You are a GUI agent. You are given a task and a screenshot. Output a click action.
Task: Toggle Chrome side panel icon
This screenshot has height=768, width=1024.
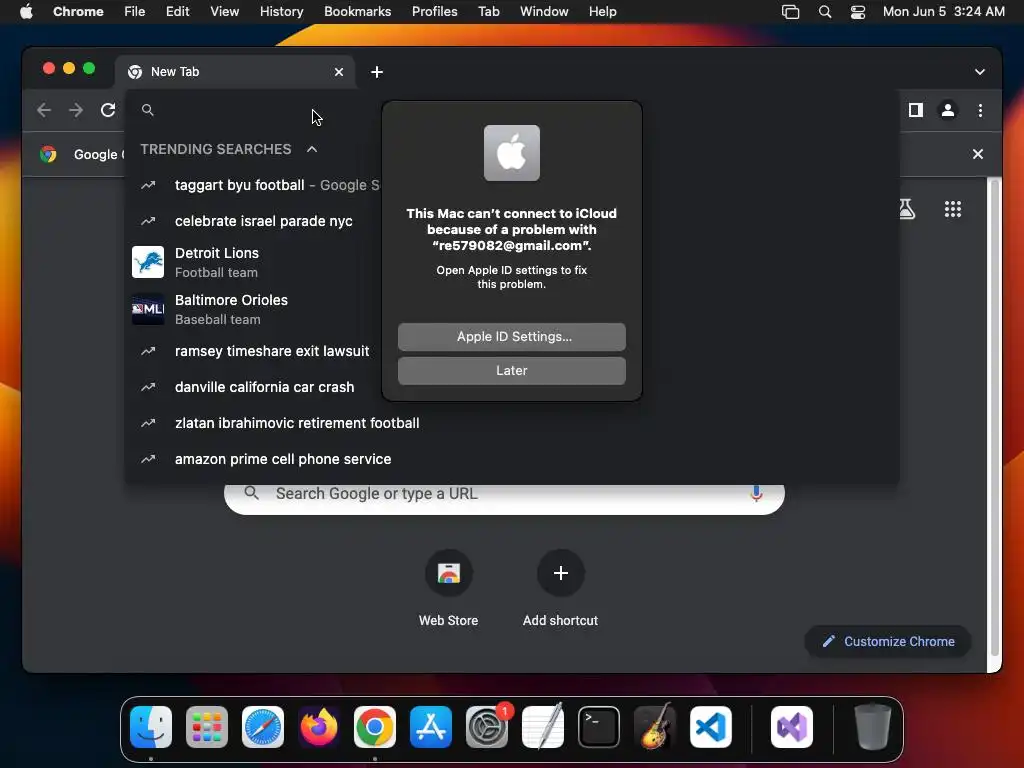[x=916, y=110]
